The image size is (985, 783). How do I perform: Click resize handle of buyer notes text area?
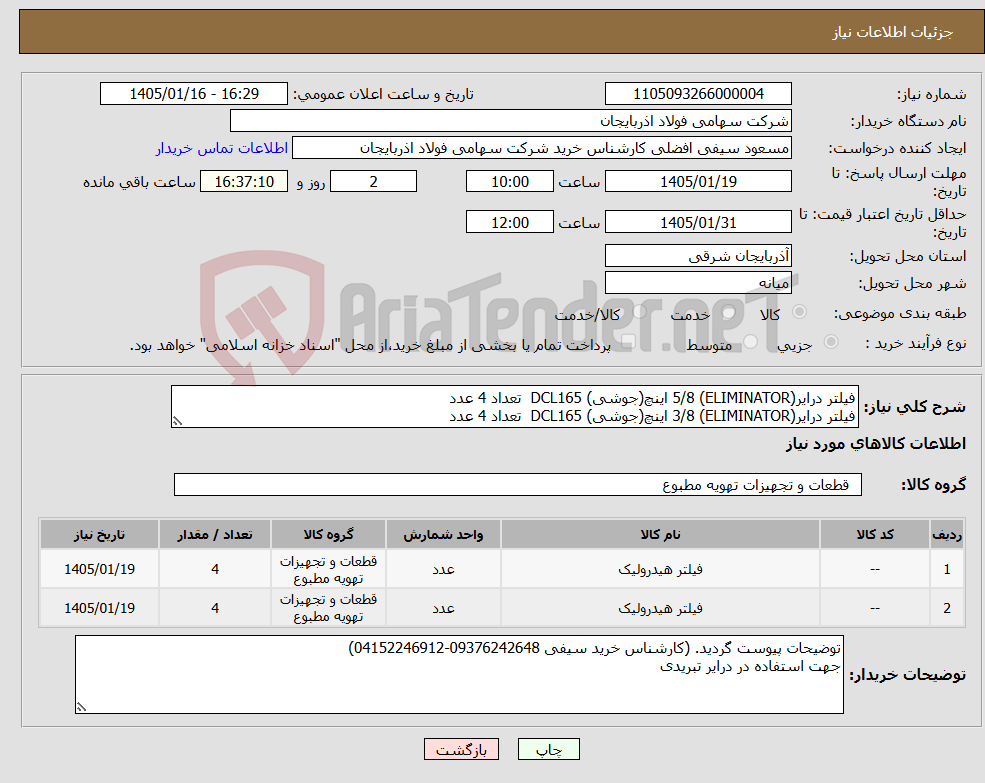click(82, 706)
